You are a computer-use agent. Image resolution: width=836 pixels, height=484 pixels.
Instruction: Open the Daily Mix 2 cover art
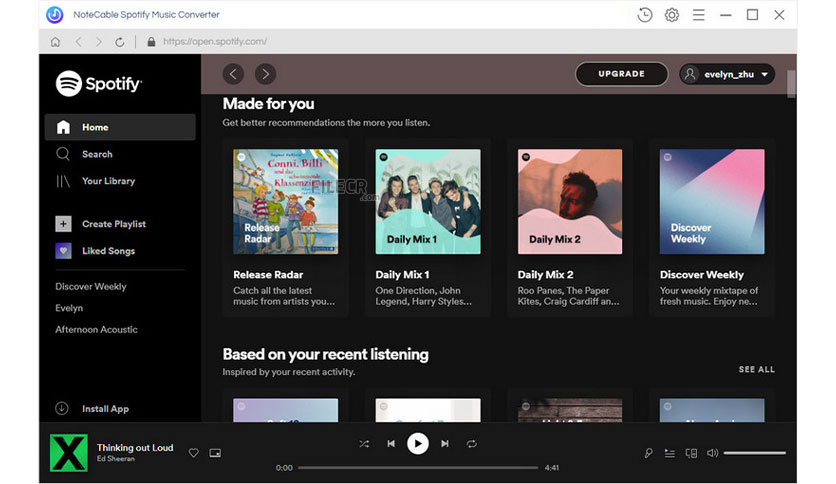point(569,201)
